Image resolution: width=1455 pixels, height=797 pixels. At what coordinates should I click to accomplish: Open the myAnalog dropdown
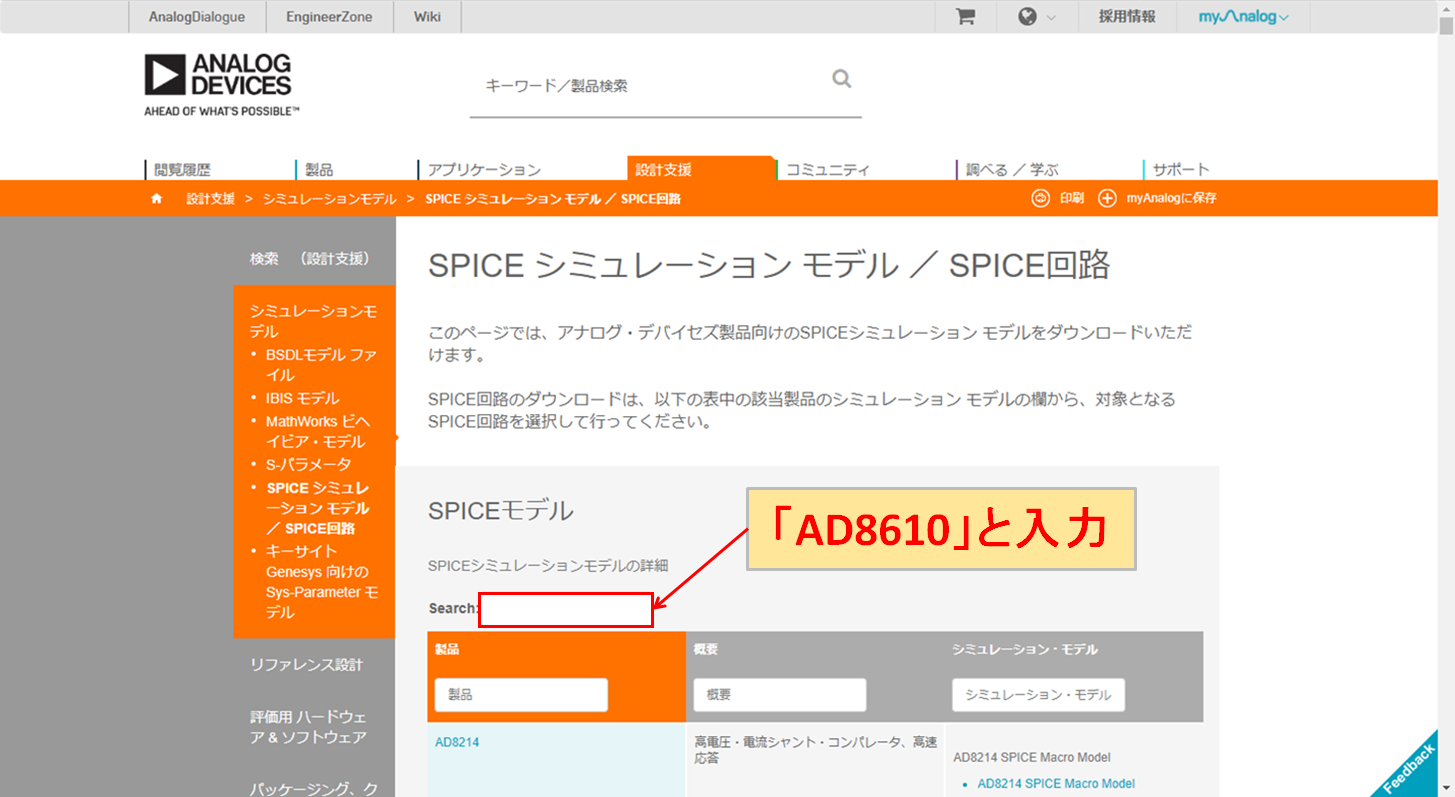tap(1243, 16)
